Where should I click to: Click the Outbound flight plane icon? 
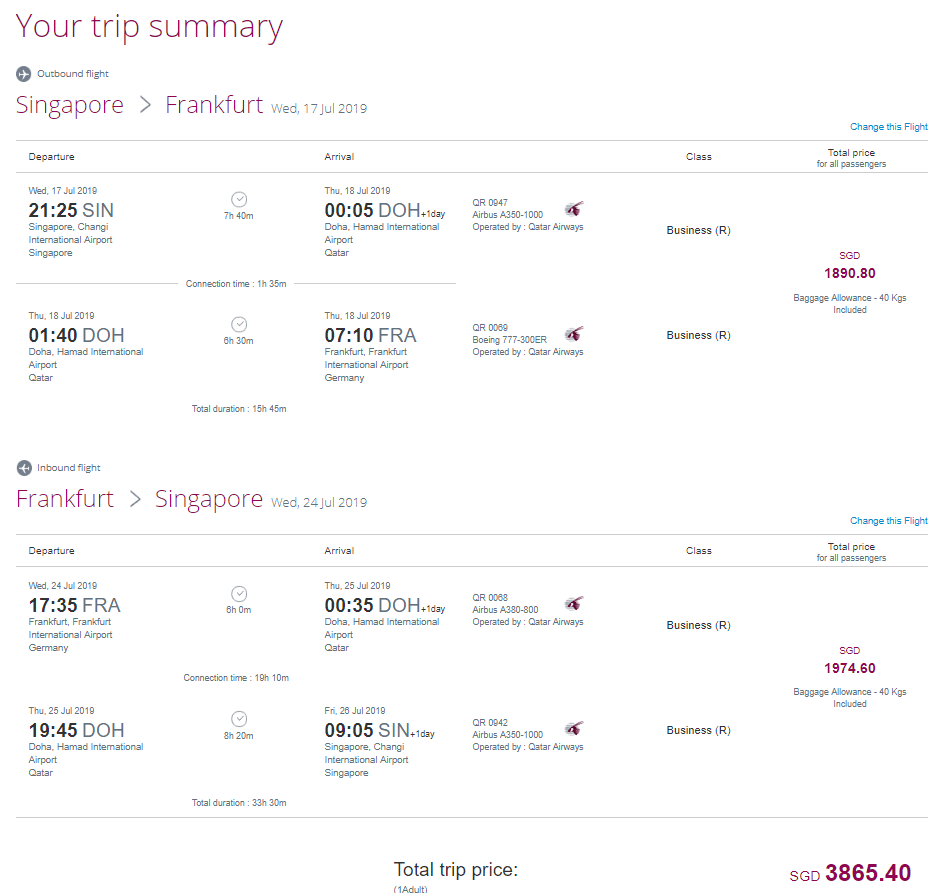click(x=22, y=72)
